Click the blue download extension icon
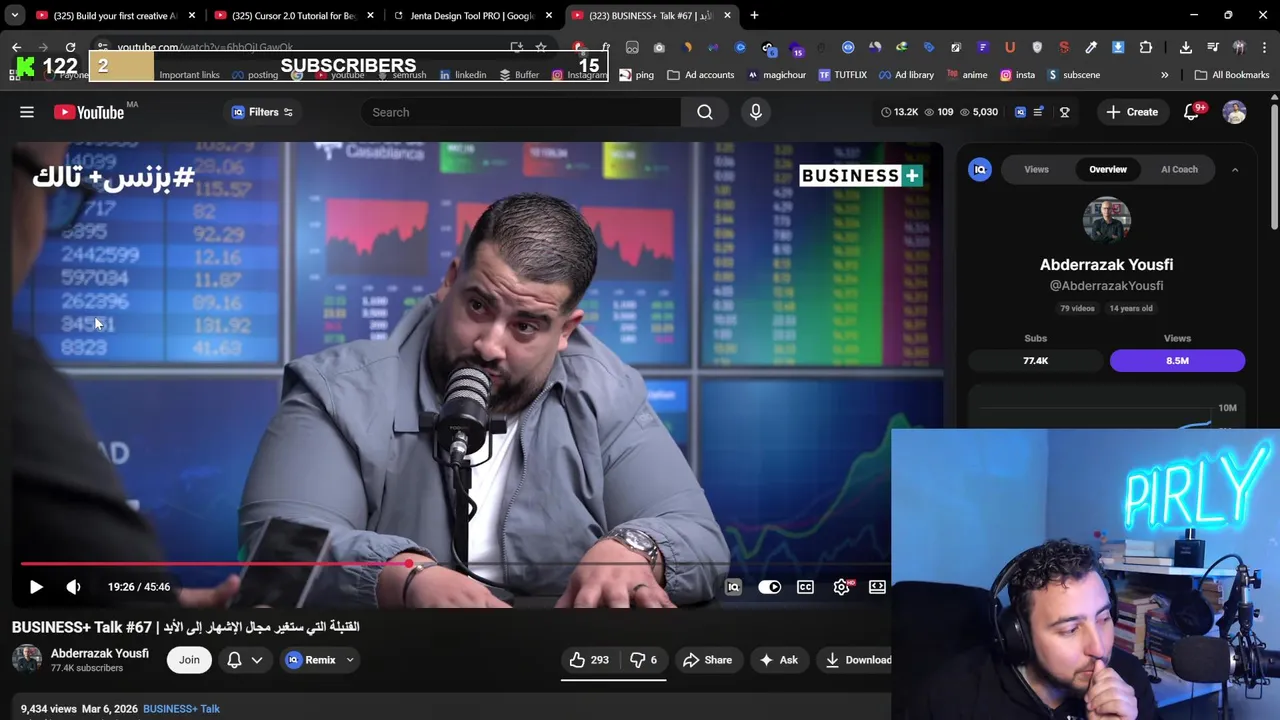 click(1118, 47)
